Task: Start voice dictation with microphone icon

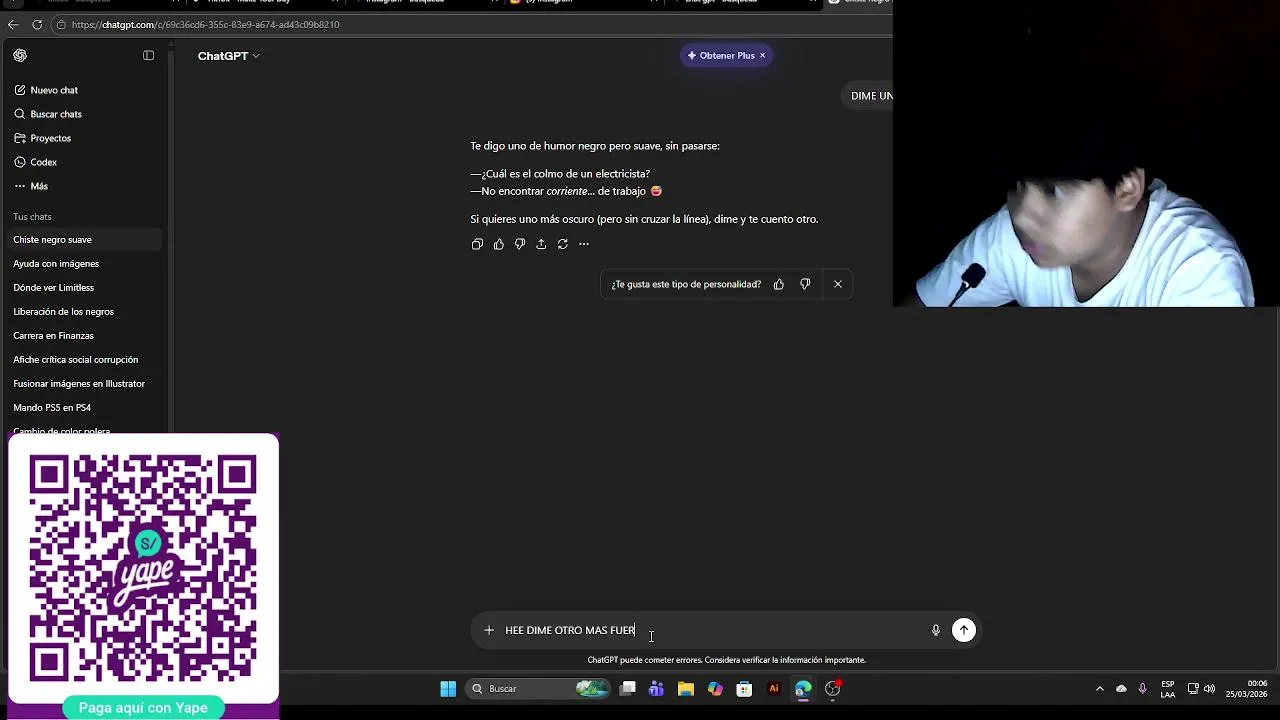Action: point(936,630)
